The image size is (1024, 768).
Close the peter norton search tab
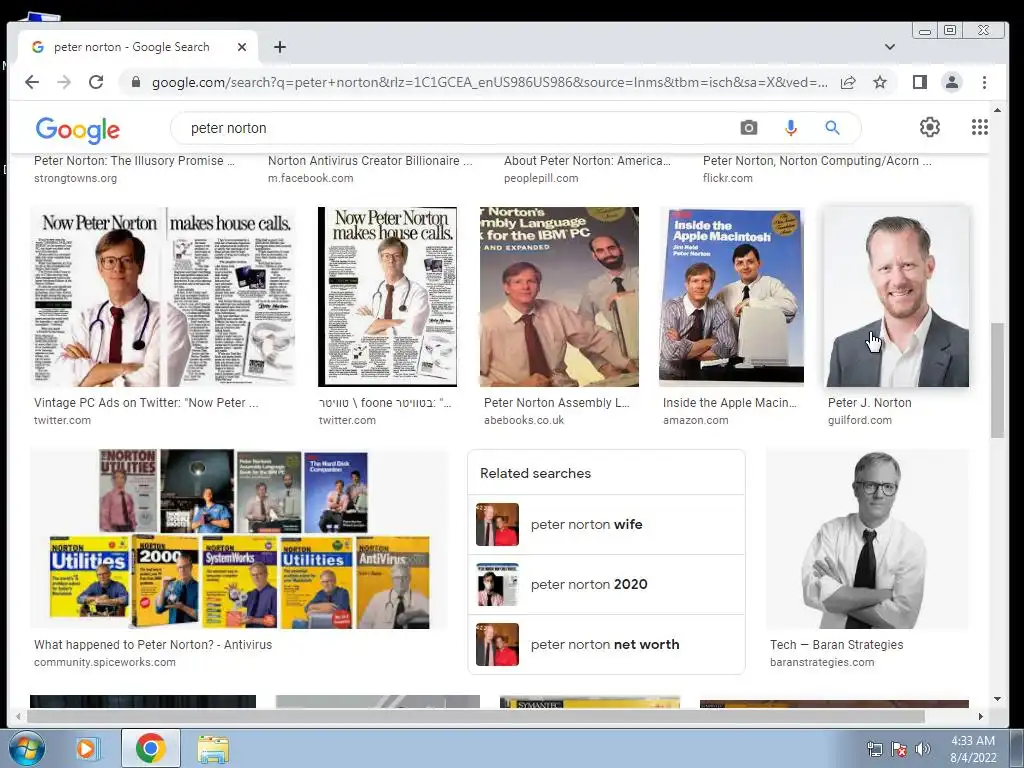pyautogui.click(x=242, y=47)
